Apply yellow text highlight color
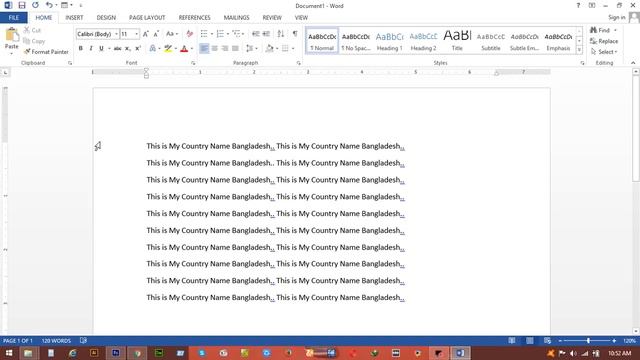Image resolution: width=640 pixels, height=360 pixels. point(168,49)
